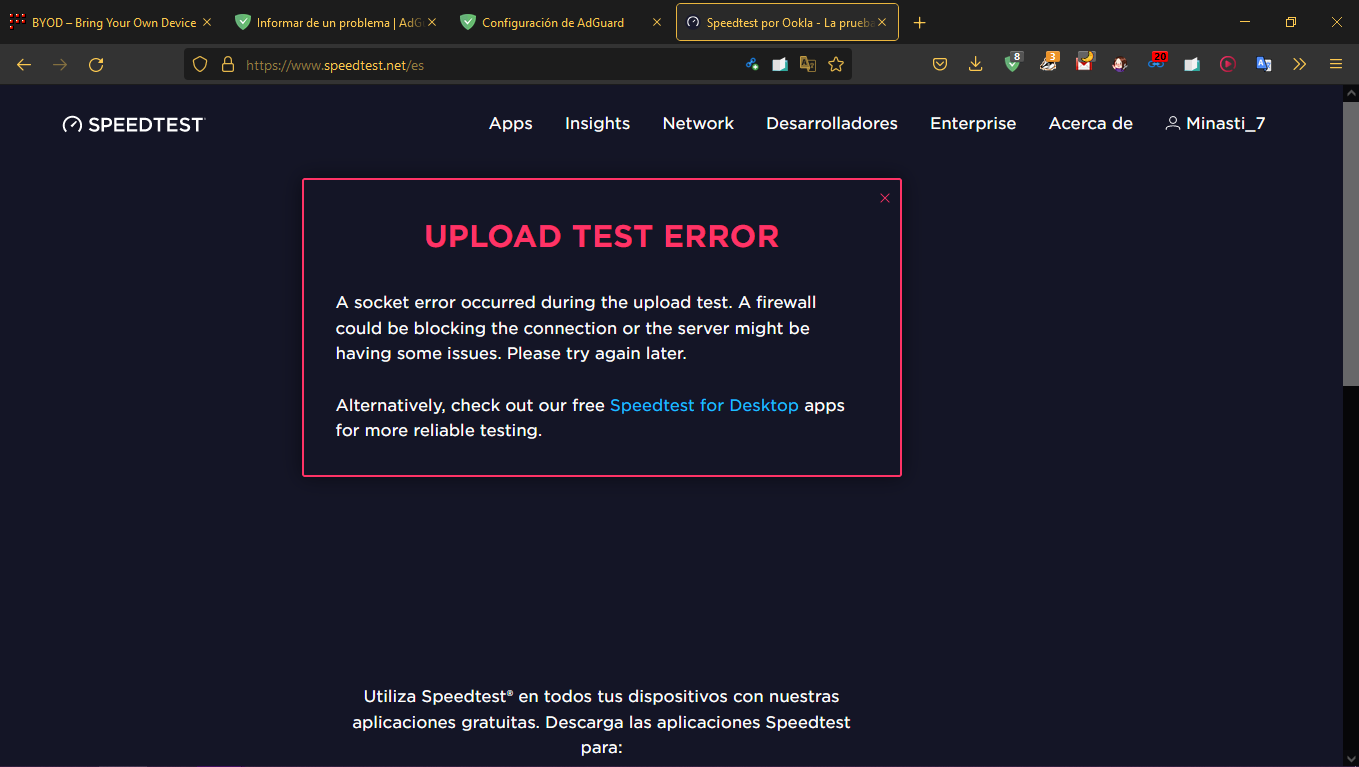
Task: Open the Acerca de navigation link
Action: tap(1091, 124)
